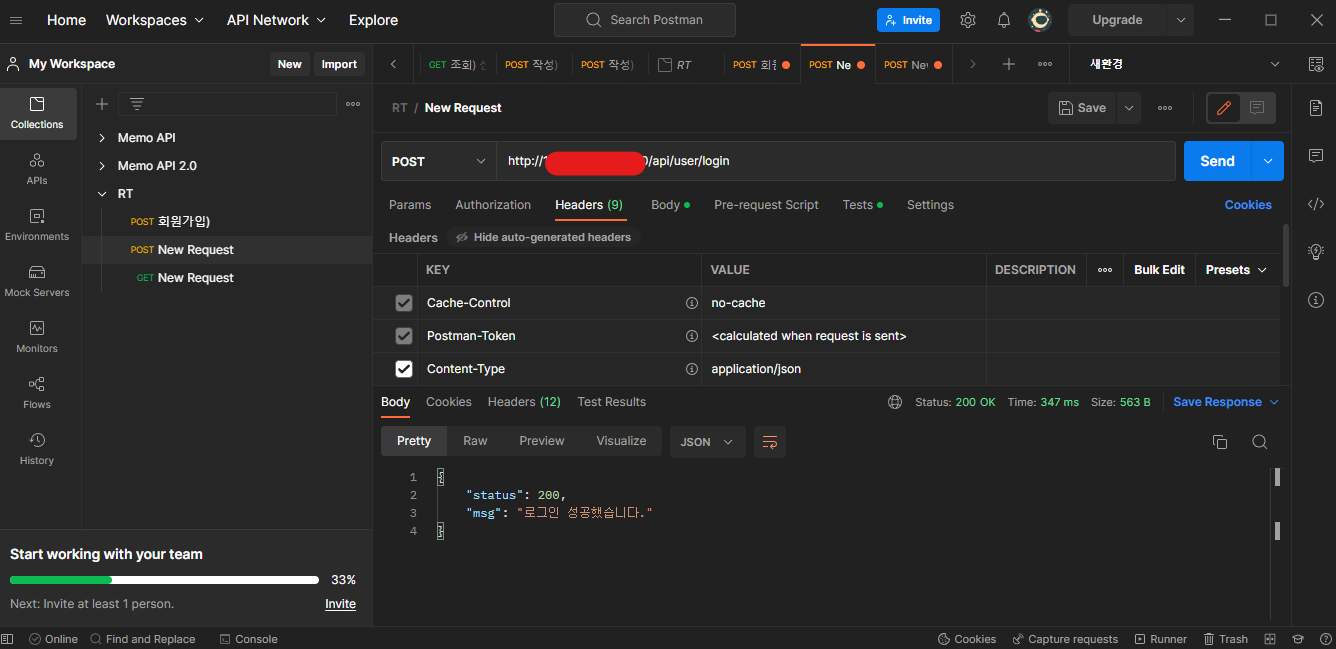
Task: Click the Import button
Action: coord(339,64)
